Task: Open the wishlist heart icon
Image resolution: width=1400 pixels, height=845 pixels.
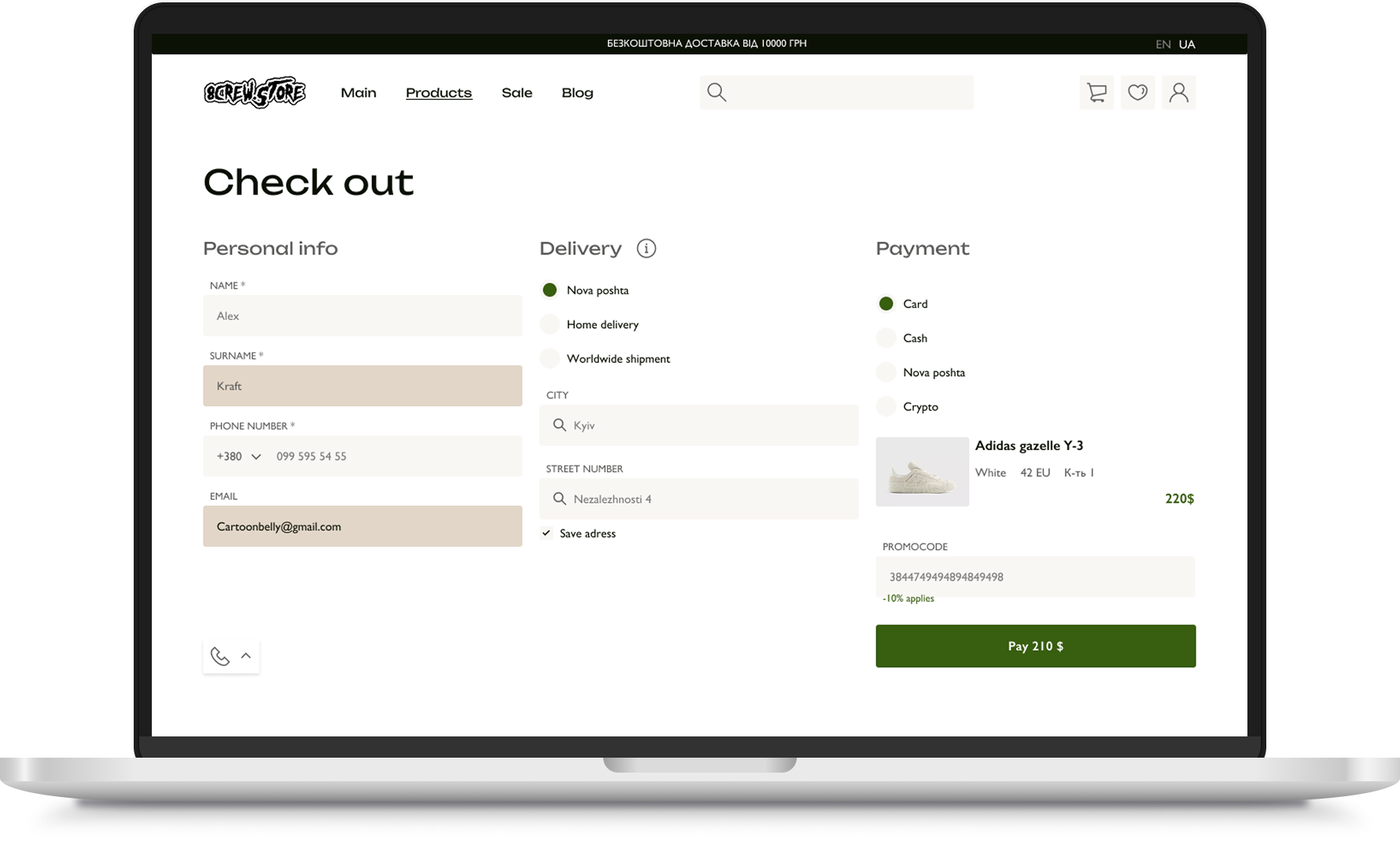Action: click(x=1137, y=92)
